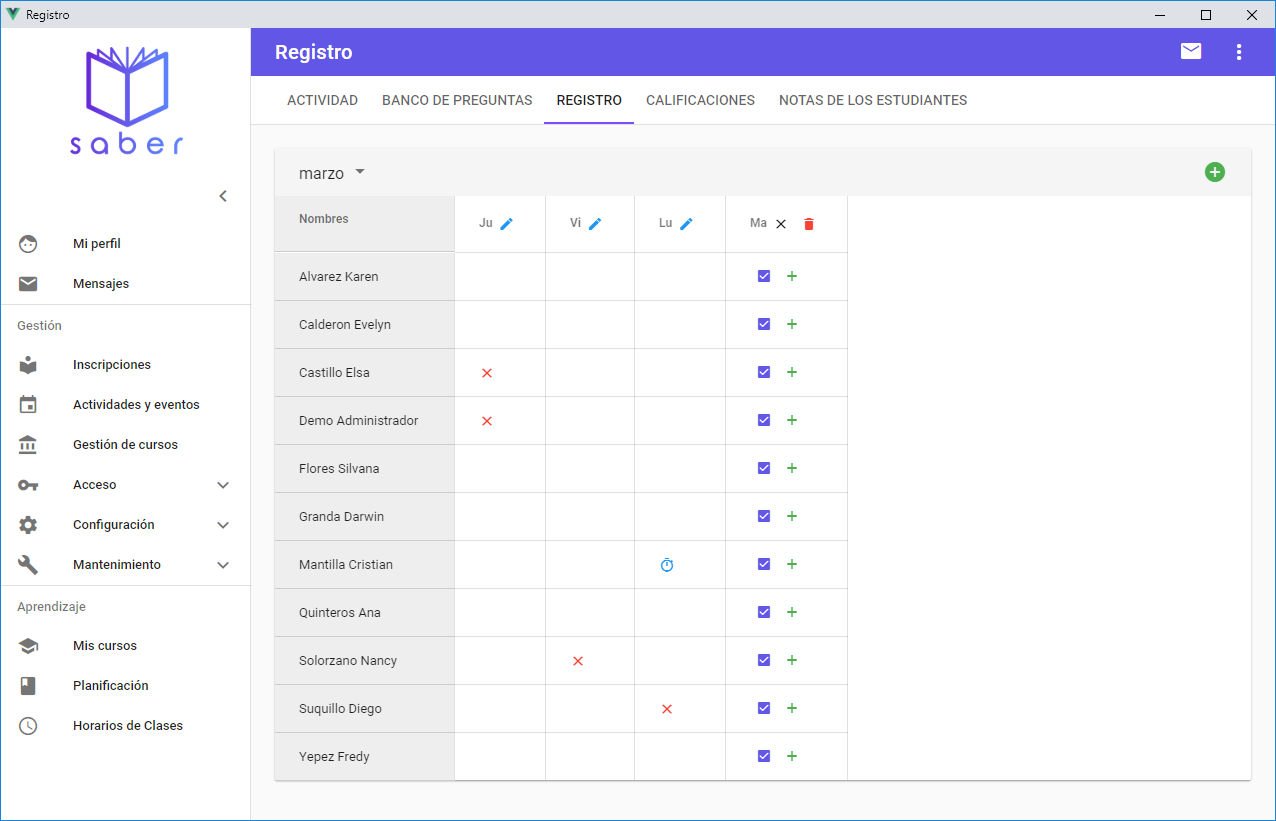Select the Yepez Fredy name row
The width and height of the screenshot is (1276, 821).
coord(365,757)
